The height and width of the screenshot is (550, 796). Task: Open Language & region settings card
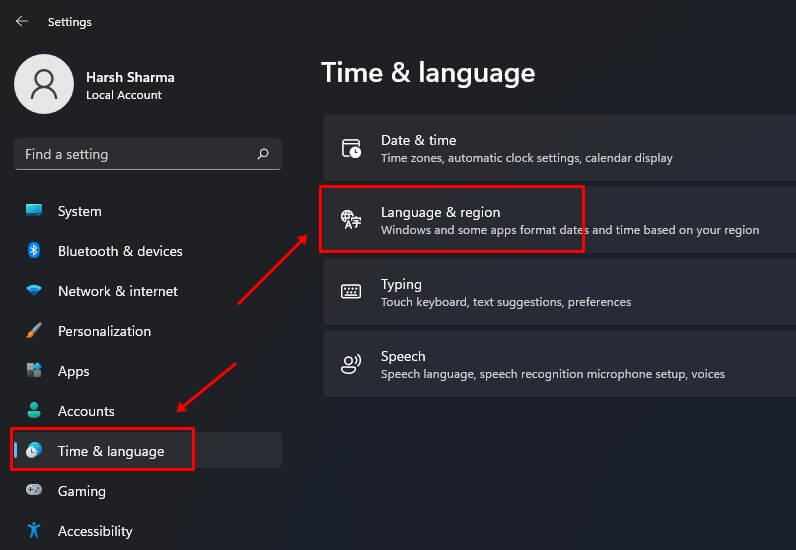pos(559,219)
